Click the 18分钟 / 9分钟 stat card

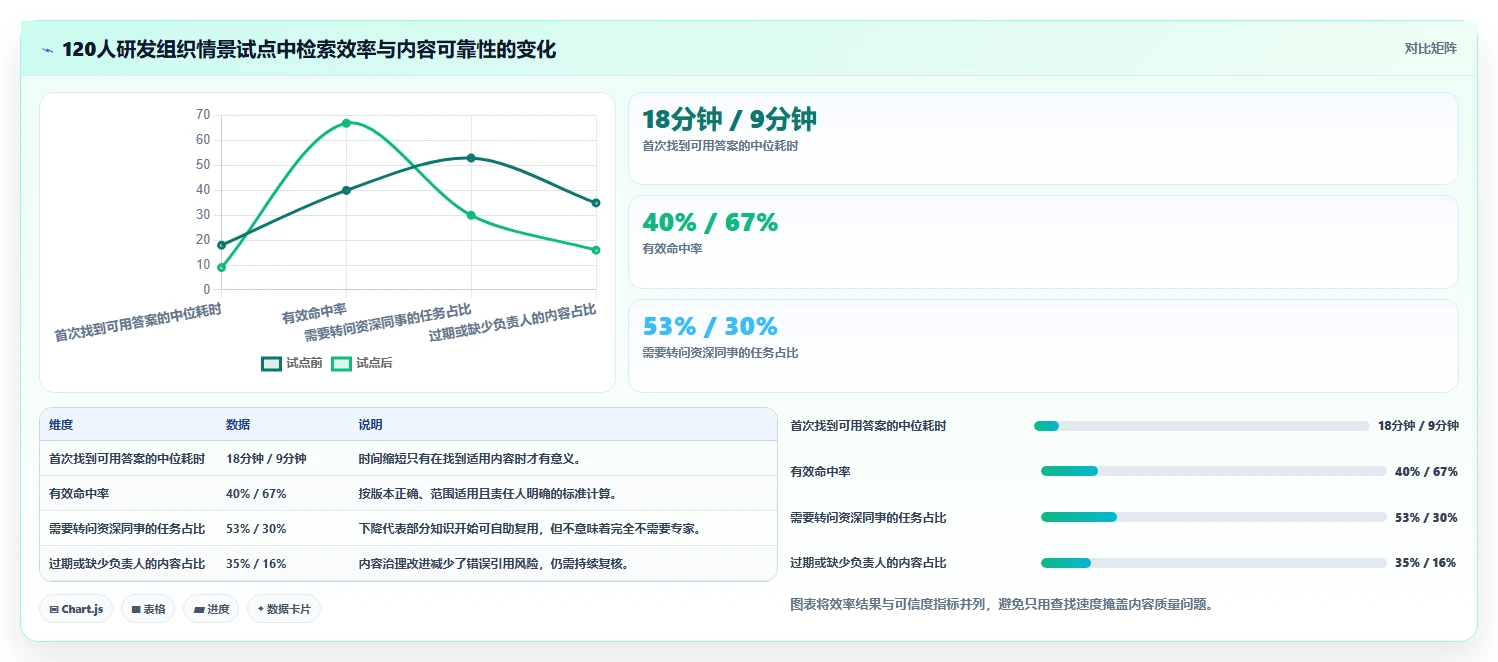pos(1043,138)
